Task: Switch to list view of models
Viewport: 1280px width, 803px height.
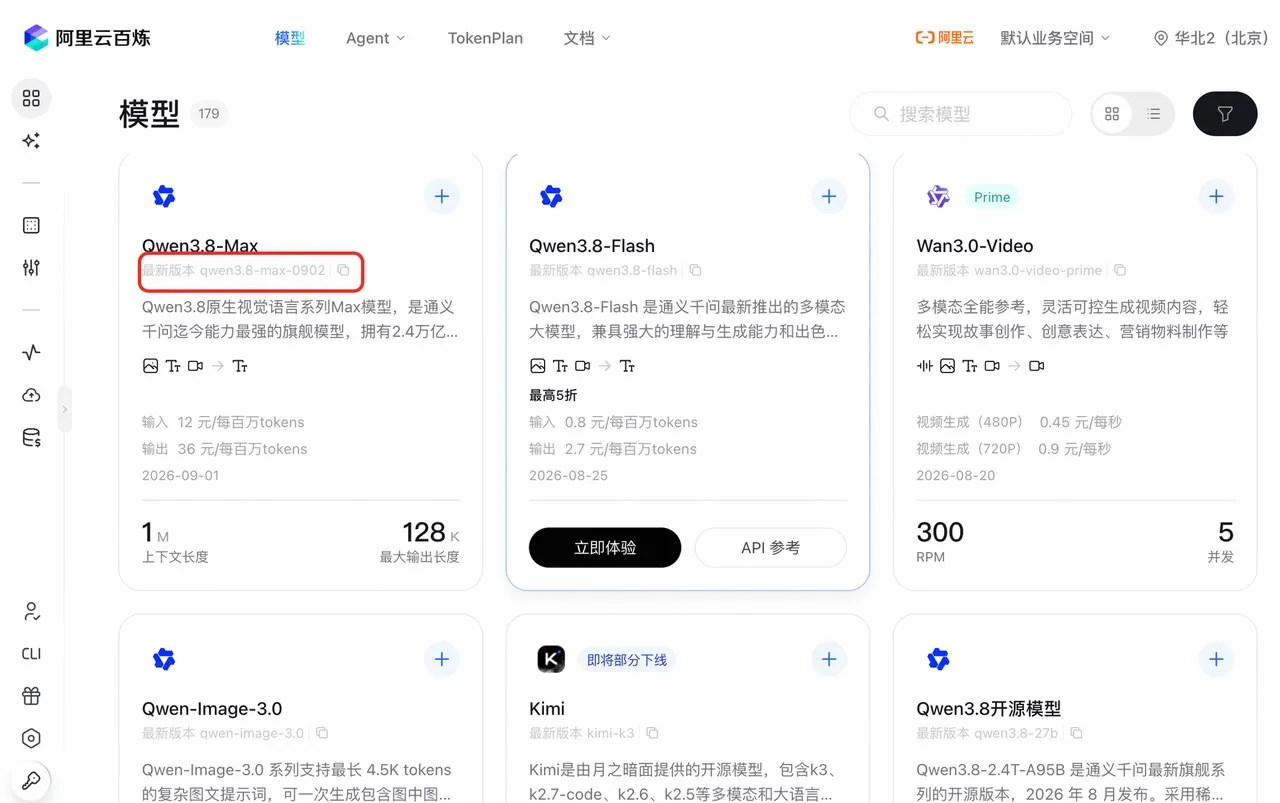Action: pyautogui.click(x=1154, y=114)
